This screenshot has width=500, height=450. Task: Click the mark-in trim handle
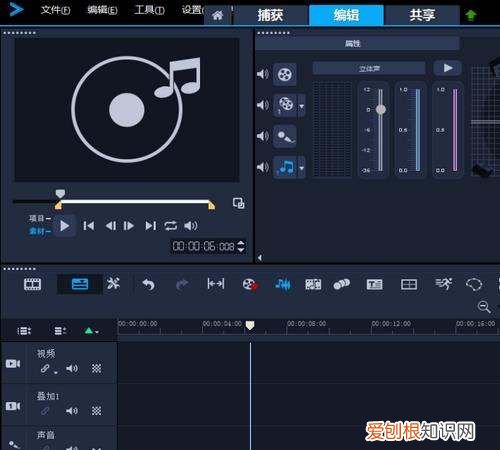(58, 206)
